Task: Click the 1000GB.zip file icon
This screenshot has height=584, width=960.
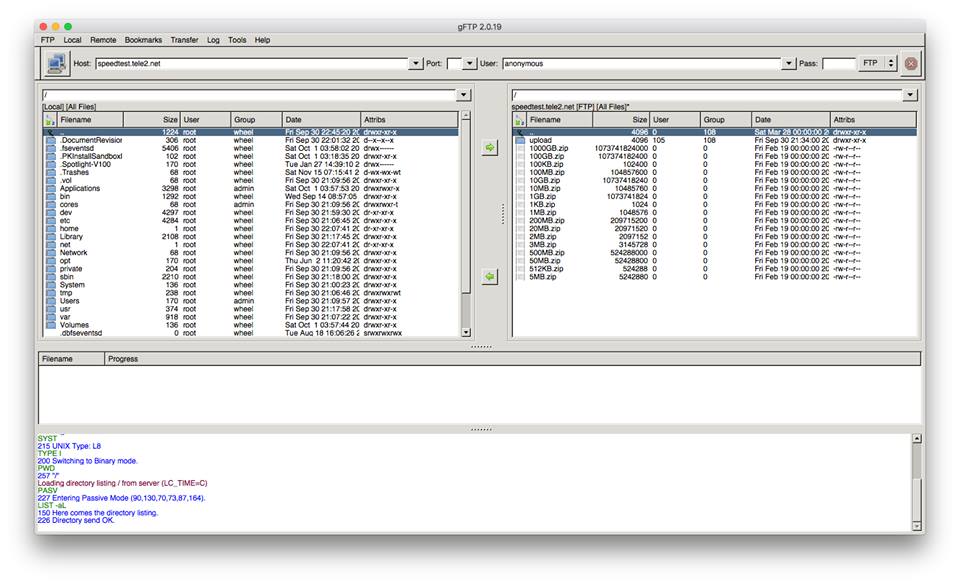Action: [519, 148]
